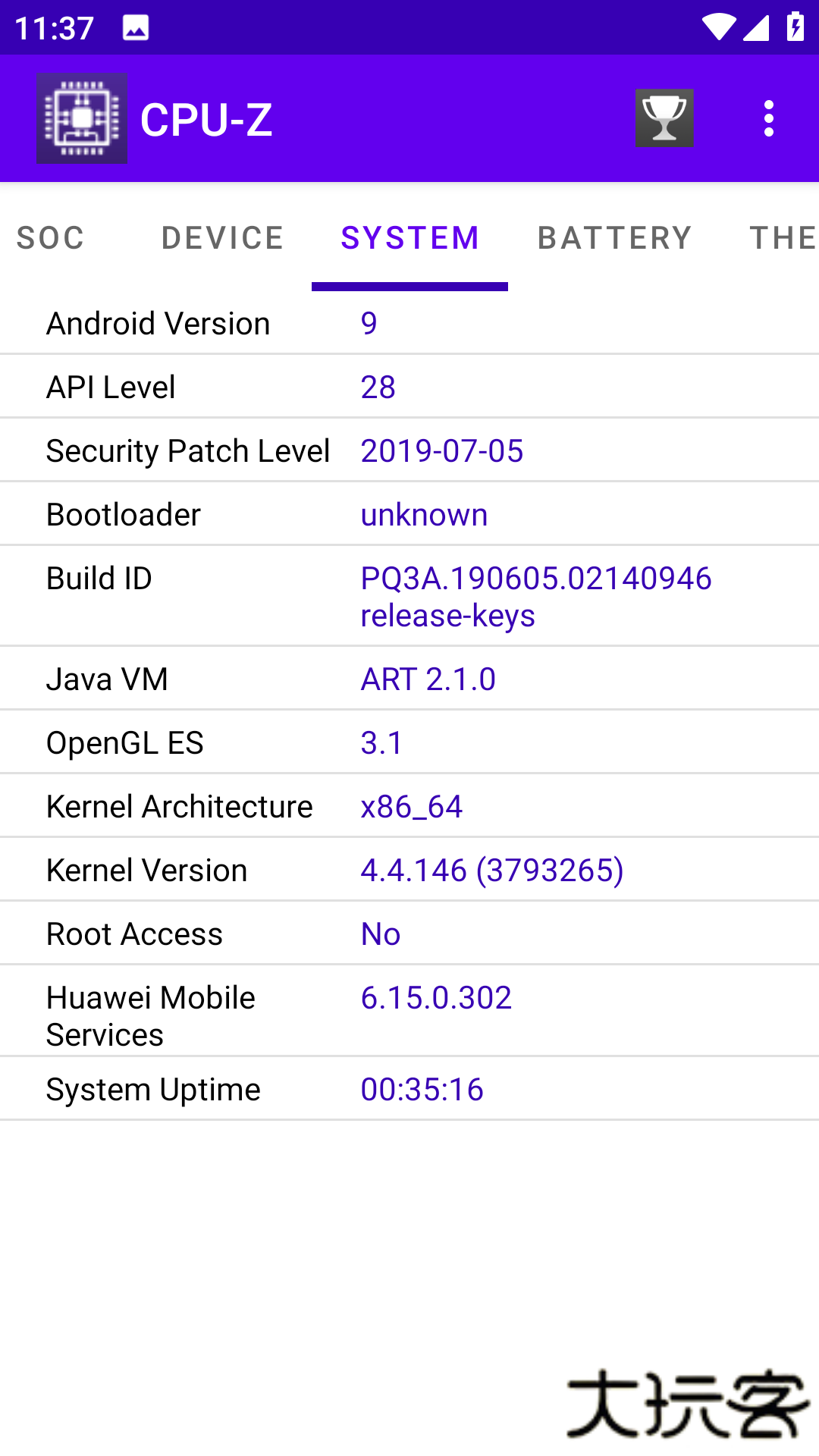Tap the image notification icon in status bar
819x1456 pixels.
coord(136,29)
